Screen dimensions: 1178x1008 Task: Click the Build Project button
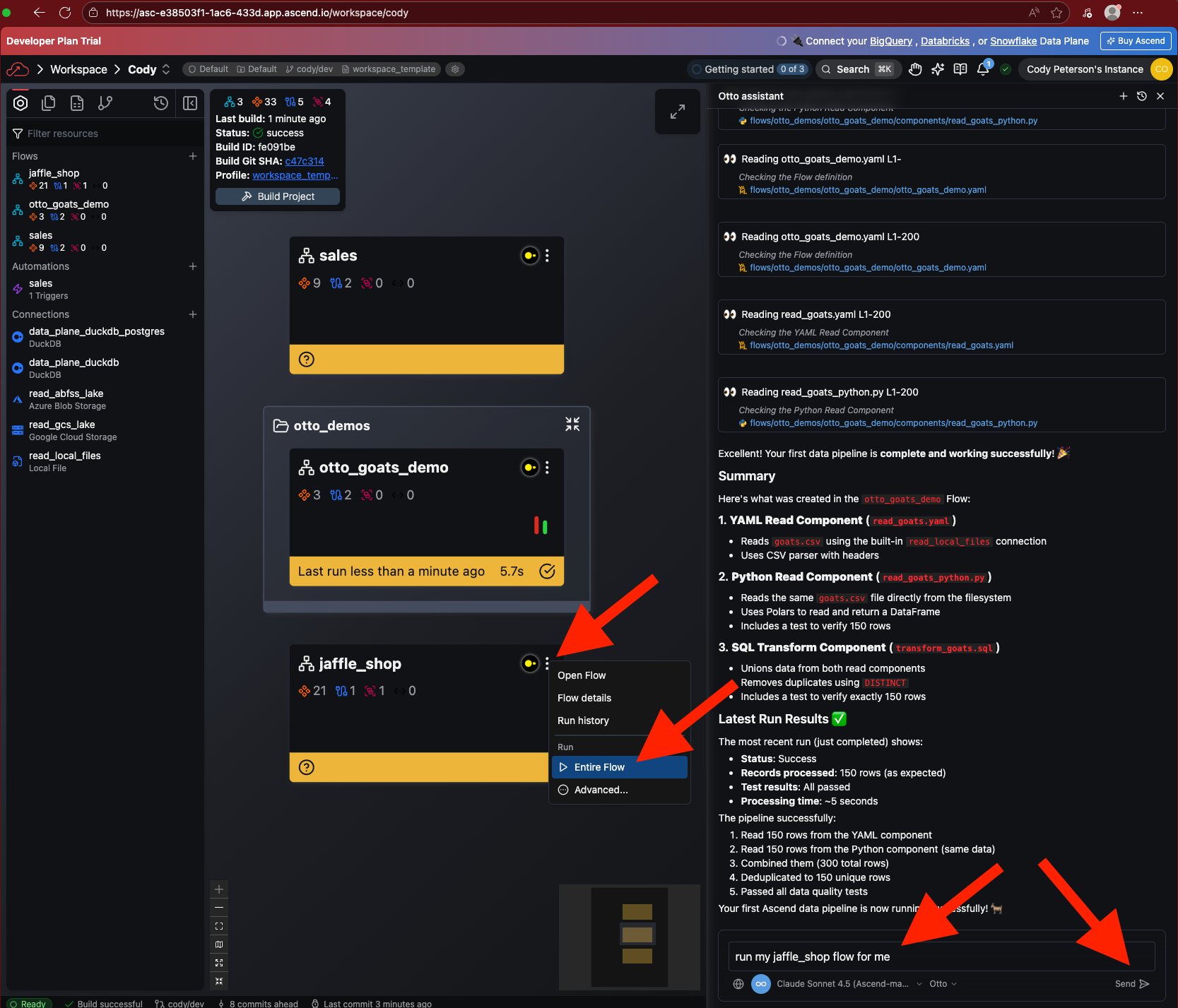[278, 196]
